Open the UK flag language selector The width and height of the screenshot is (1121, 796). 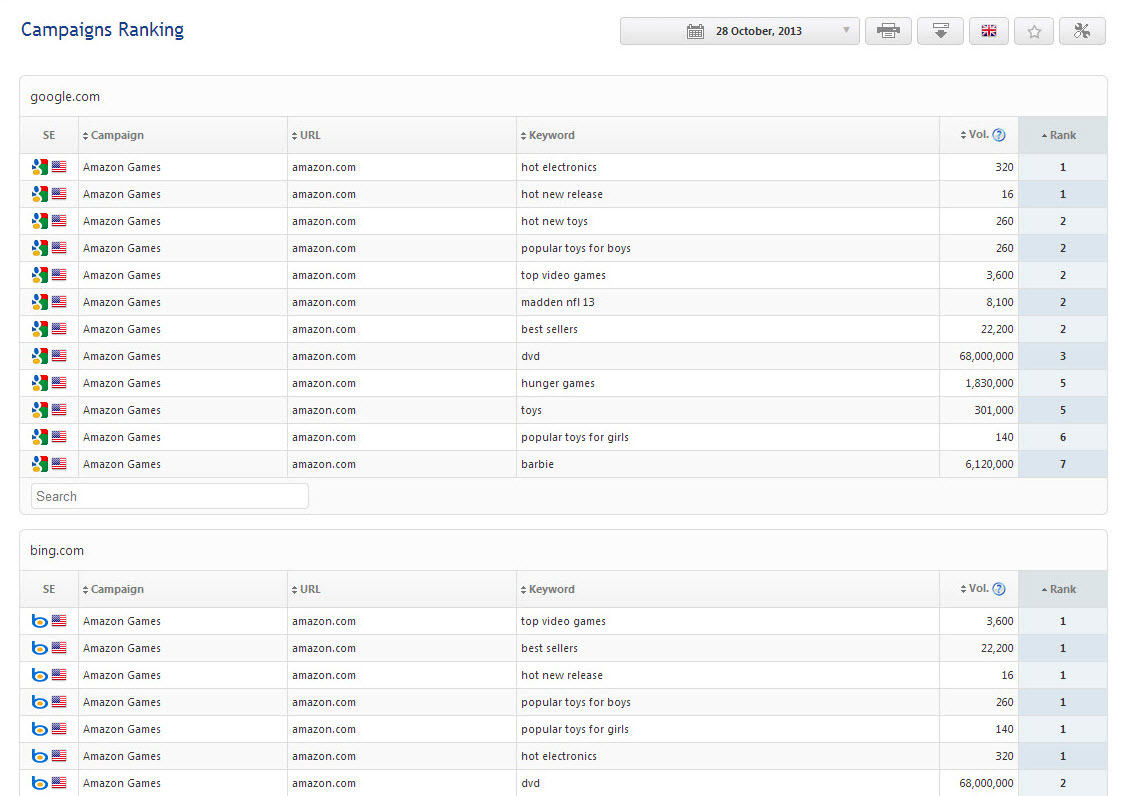[988, 31]
